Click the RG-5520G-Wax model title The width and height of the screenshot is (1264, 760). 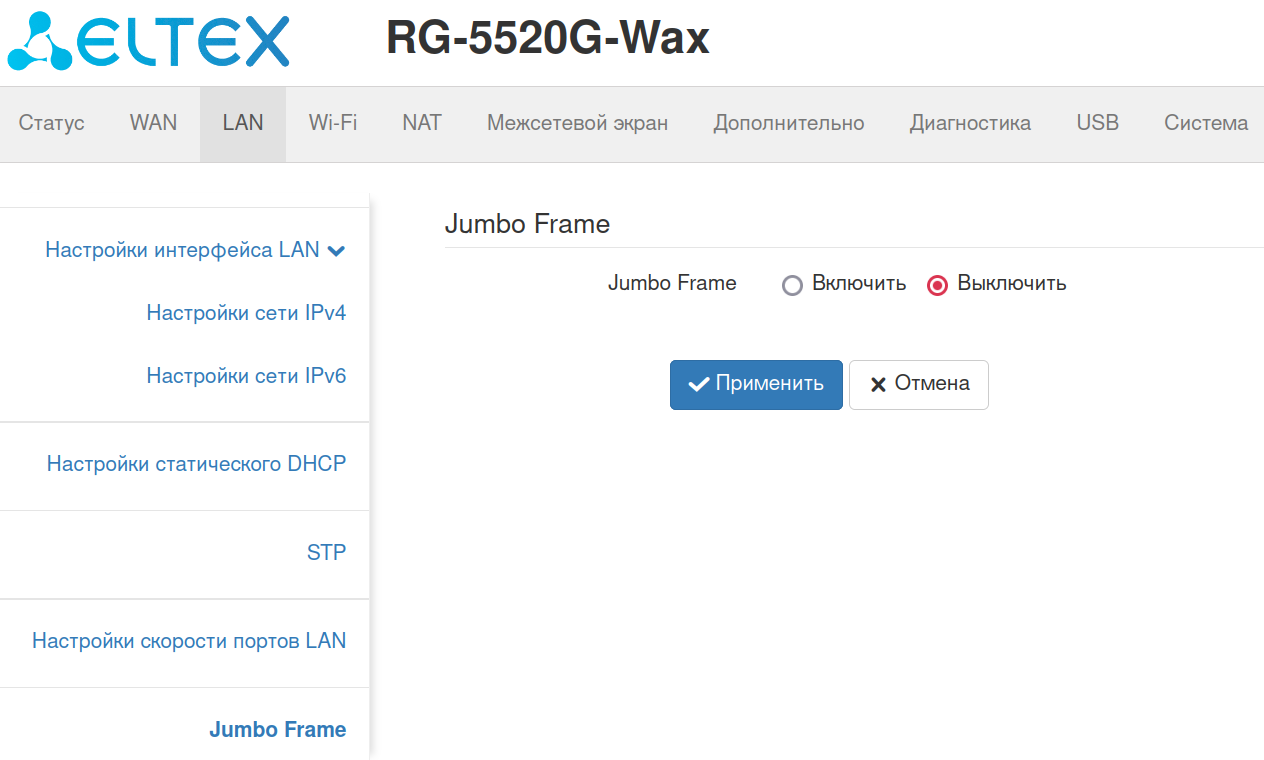pos(548,38)
